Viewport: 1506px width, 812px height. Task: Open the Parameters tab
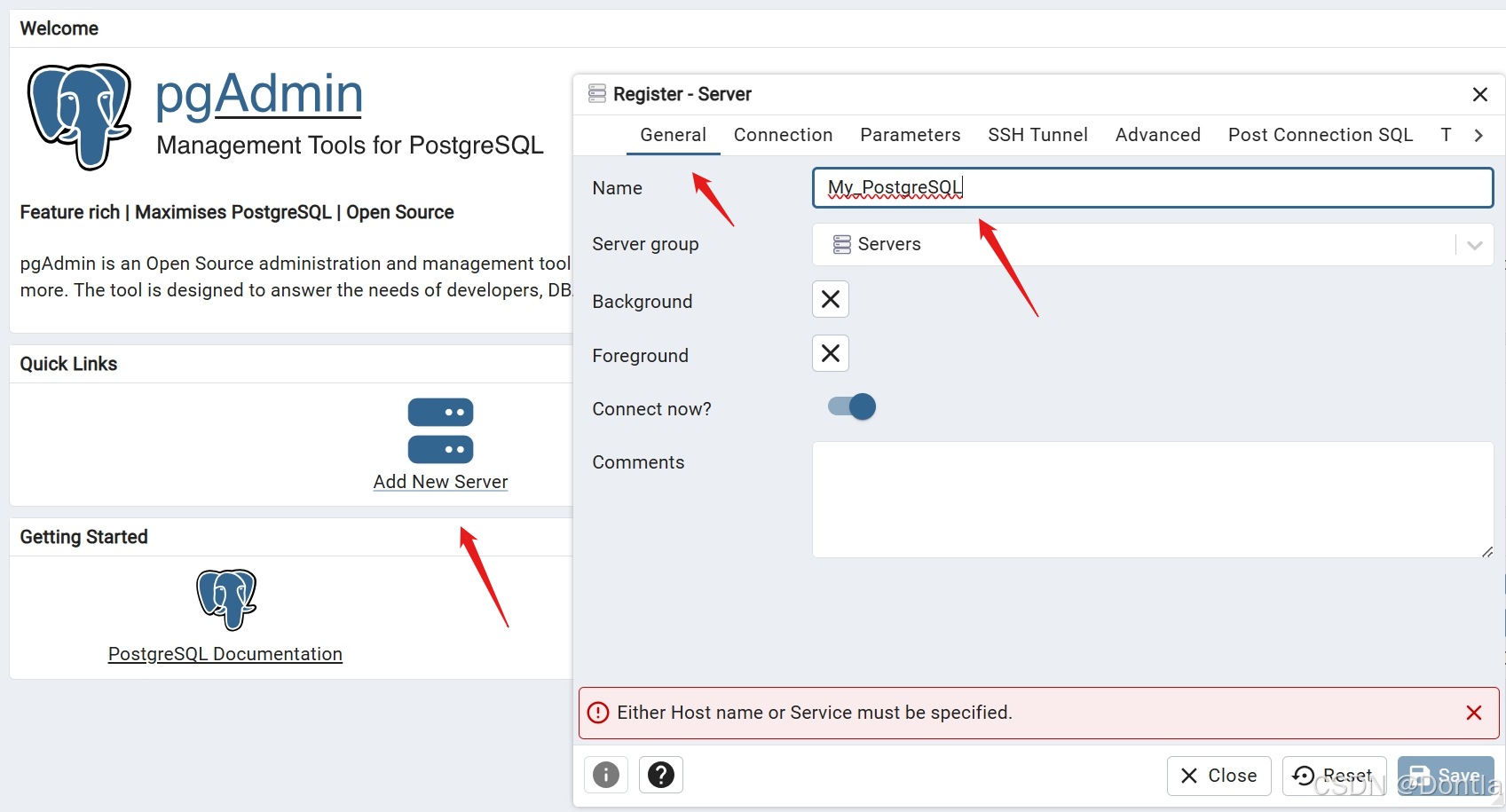pyautogui.click(x=910, y=135)
